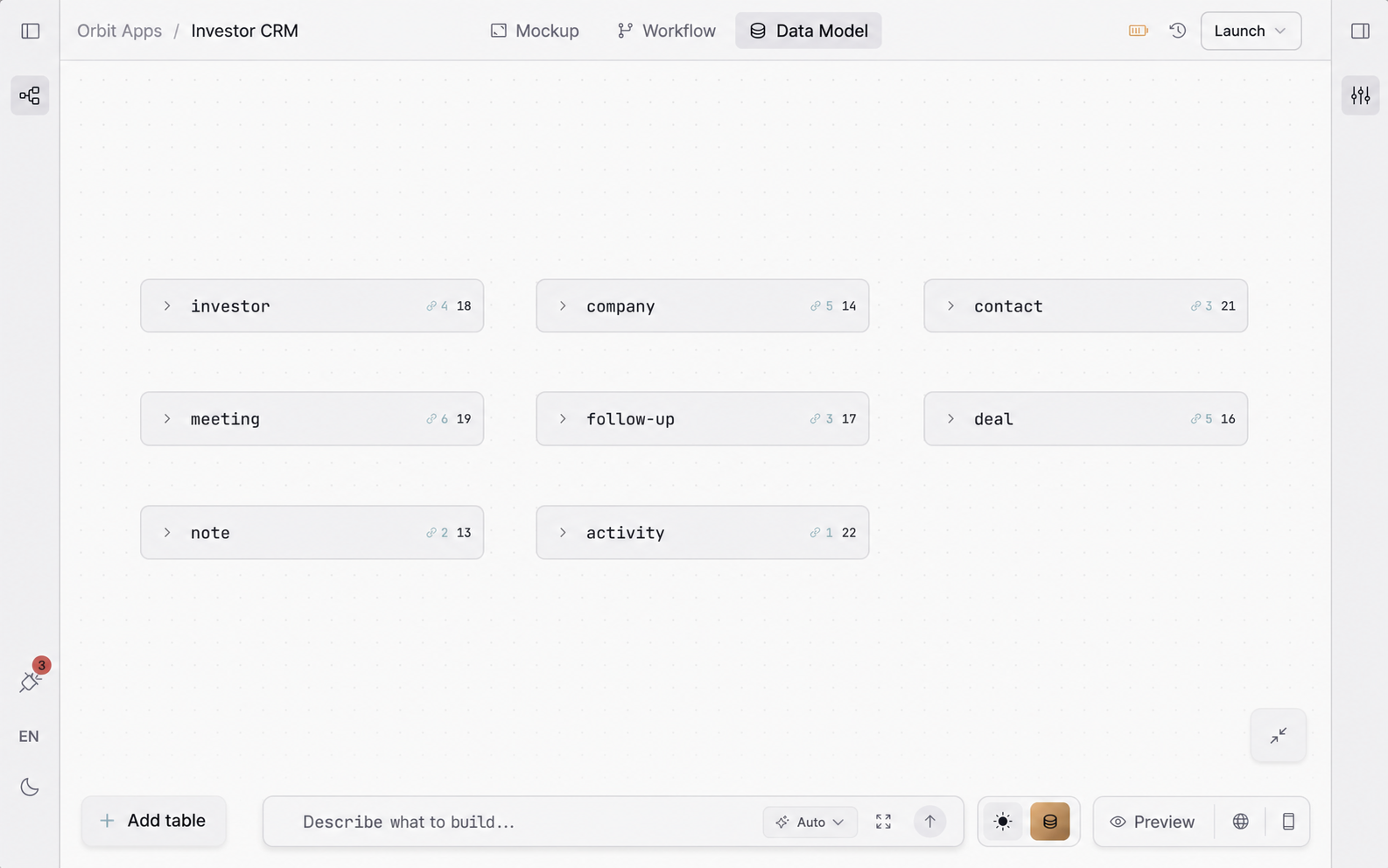Select the 'follow-up' table name text
The image size is (1388, 868).
tap(630, 419)
